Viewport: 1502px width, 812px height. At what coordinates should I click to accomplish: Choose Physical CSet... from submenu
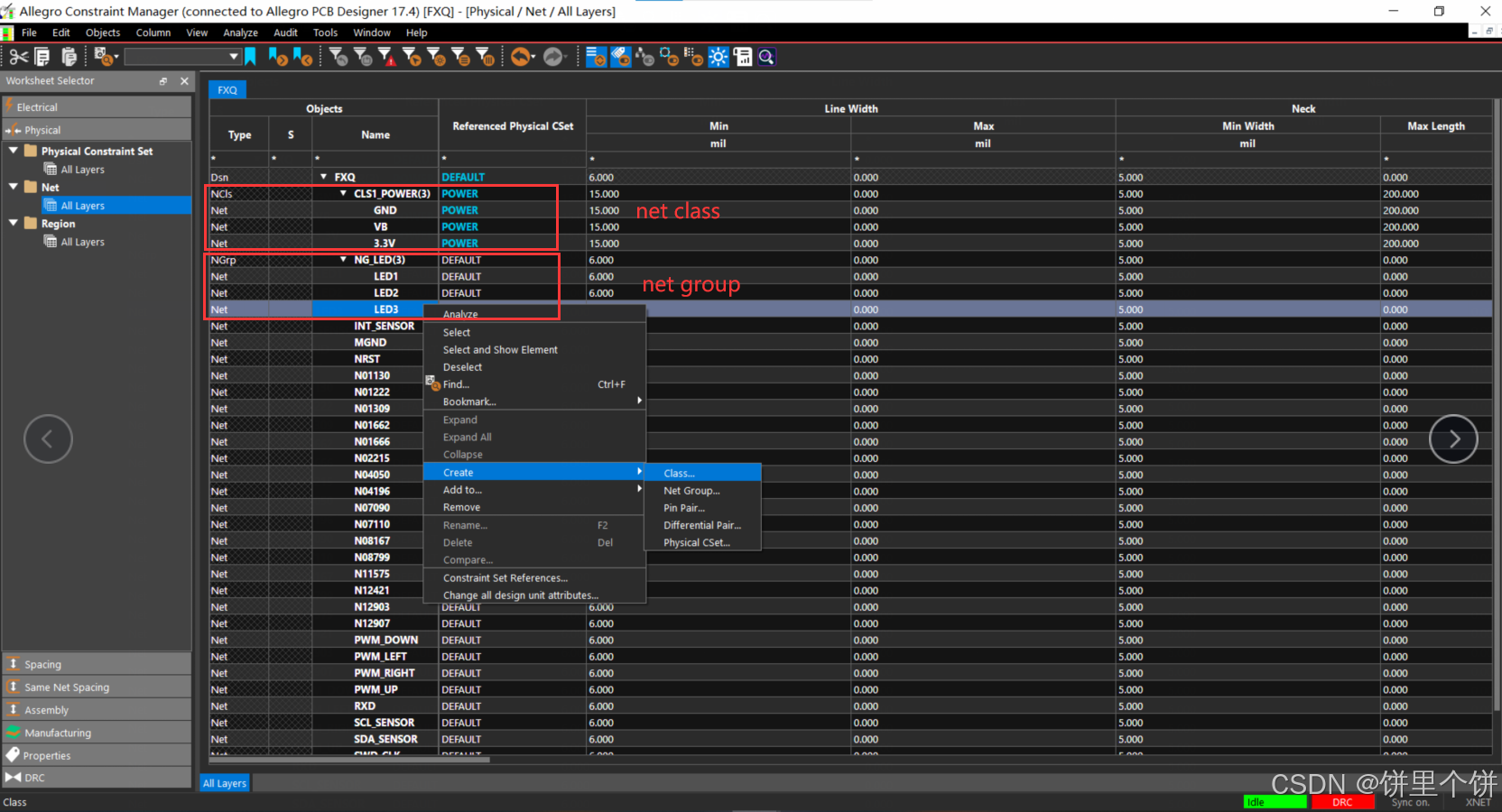702,542
